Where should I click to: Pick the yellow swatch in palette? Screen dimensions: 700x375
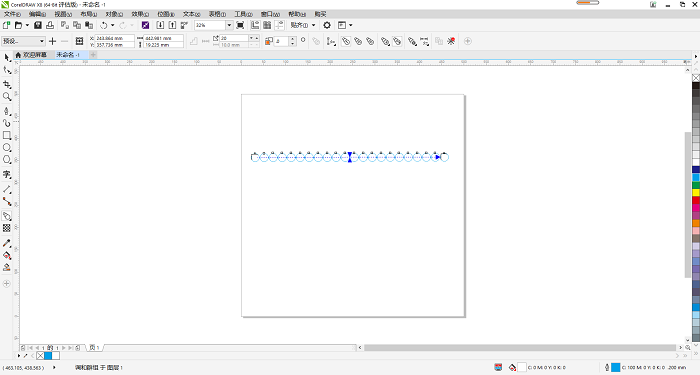(x=696, y=193)
